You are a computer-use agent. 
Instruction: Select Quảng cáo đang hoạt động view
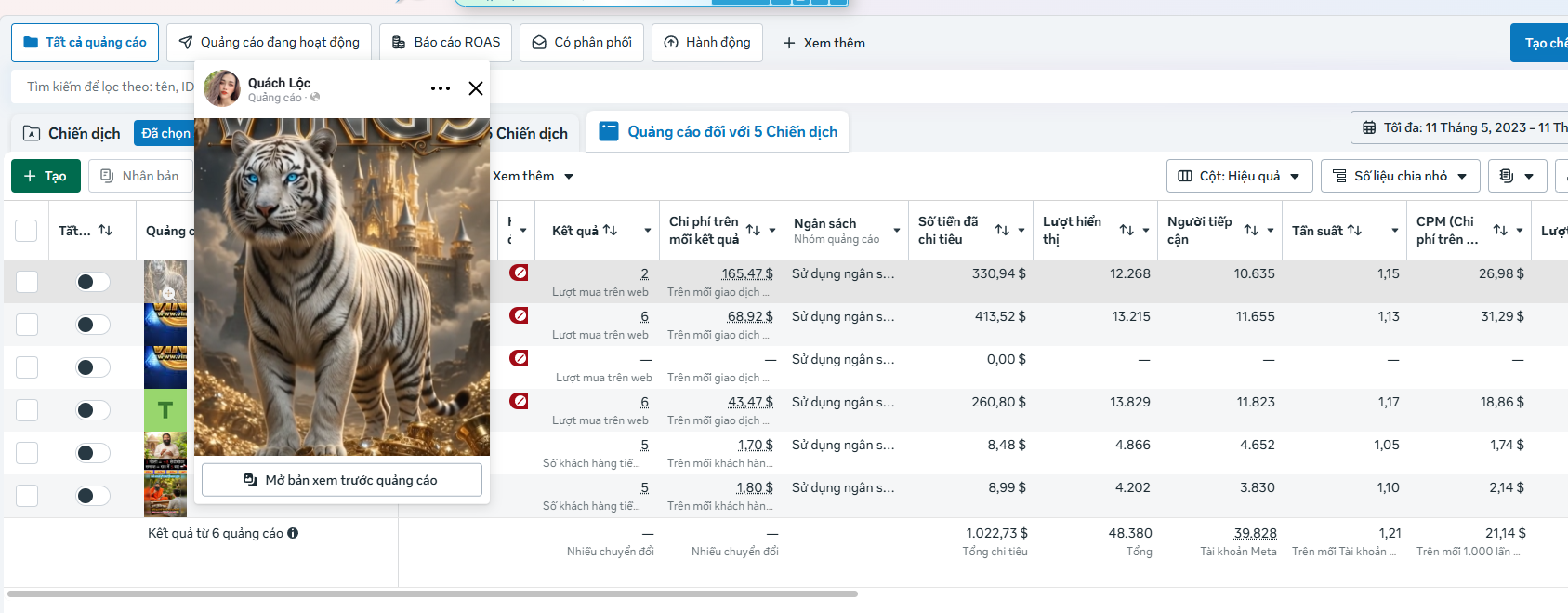tap(269, 43)
